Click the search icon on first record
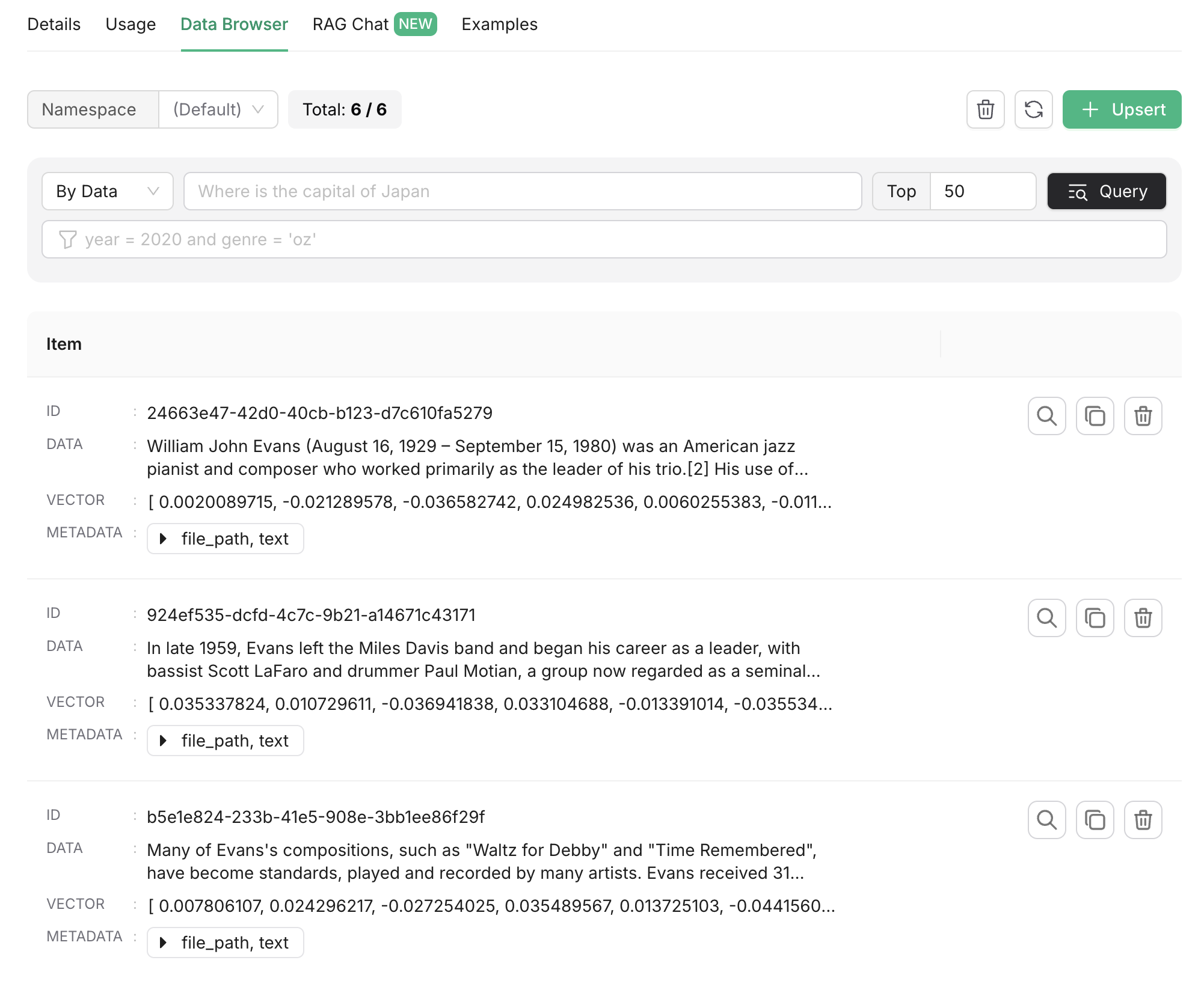The height and width of the screenshot is (981, 1204). point(1048,415)
